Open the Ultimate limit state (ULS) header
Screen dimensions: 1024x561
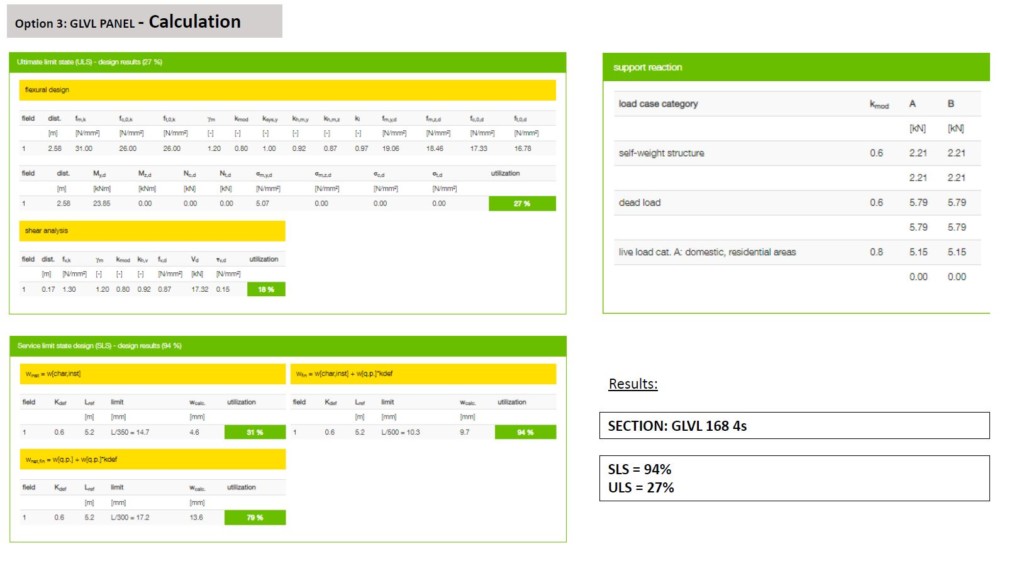click(x=287, y=62)
